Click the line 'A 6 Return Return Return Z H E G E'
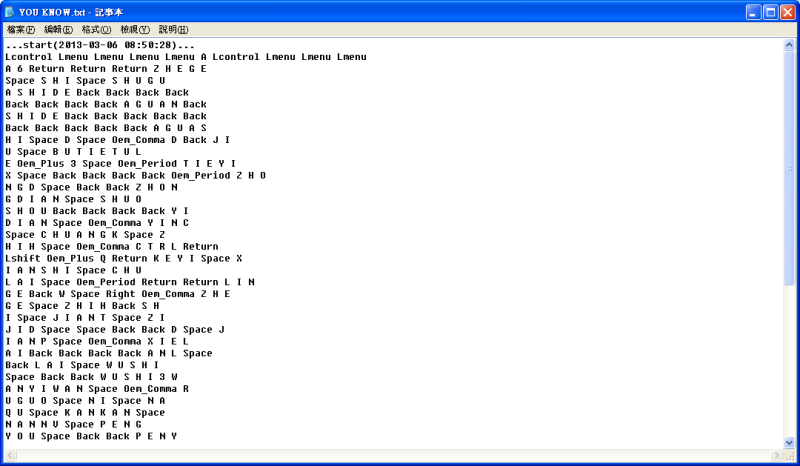800x466 pixels. click(106, 68)
